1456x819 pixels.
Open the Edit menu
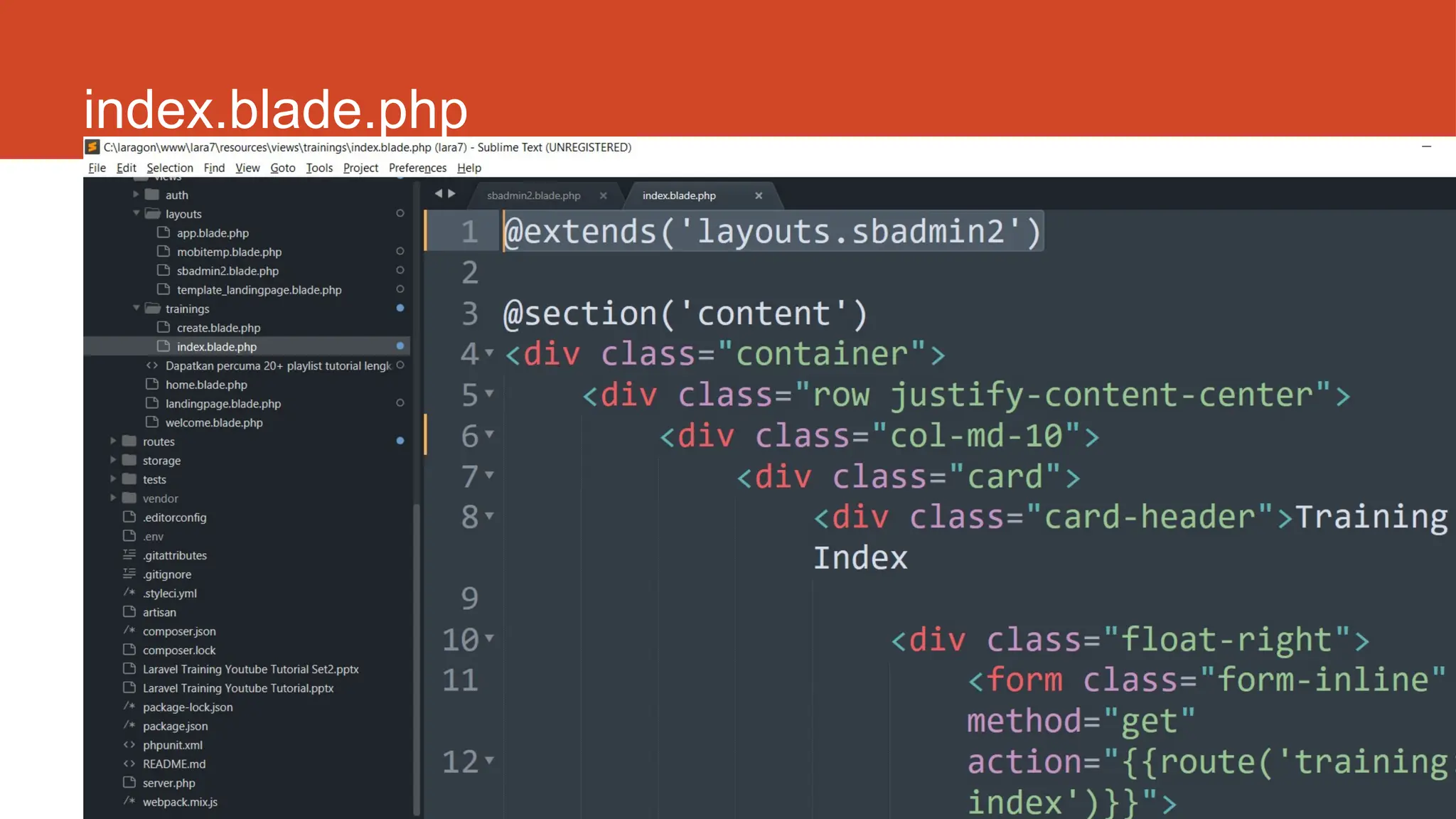click(126, 168)
